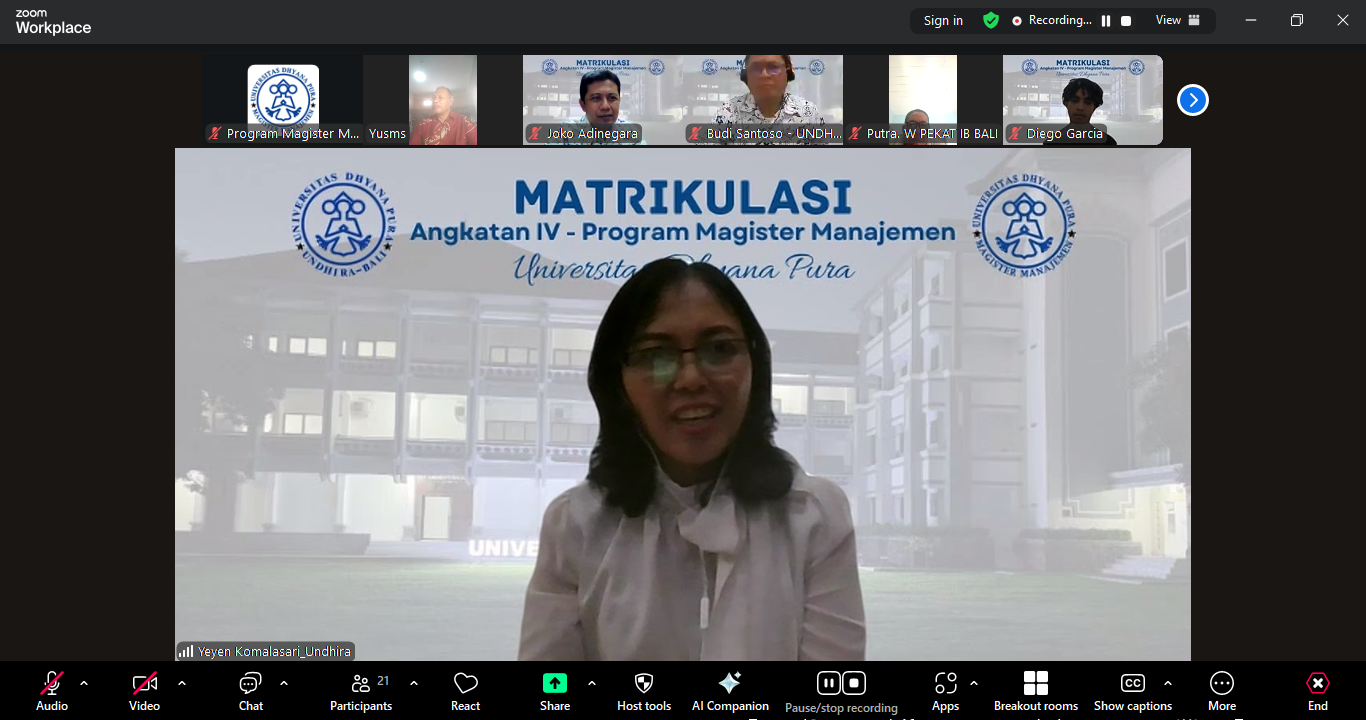Select Joko Adinegara's video thumbnail

[602, 100]
